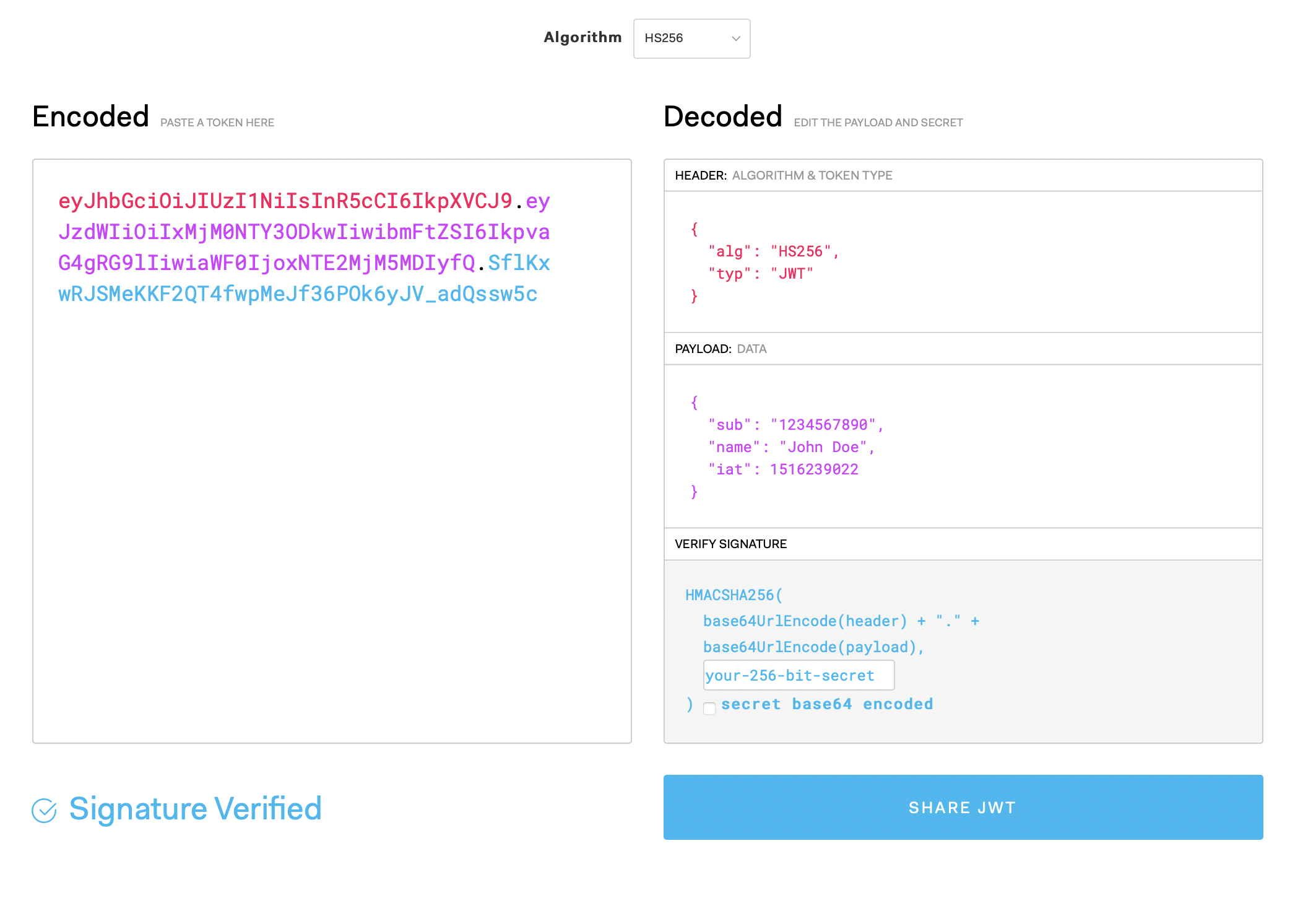Open the Algorithm HS256 dropdown

[x=691, y=38]
